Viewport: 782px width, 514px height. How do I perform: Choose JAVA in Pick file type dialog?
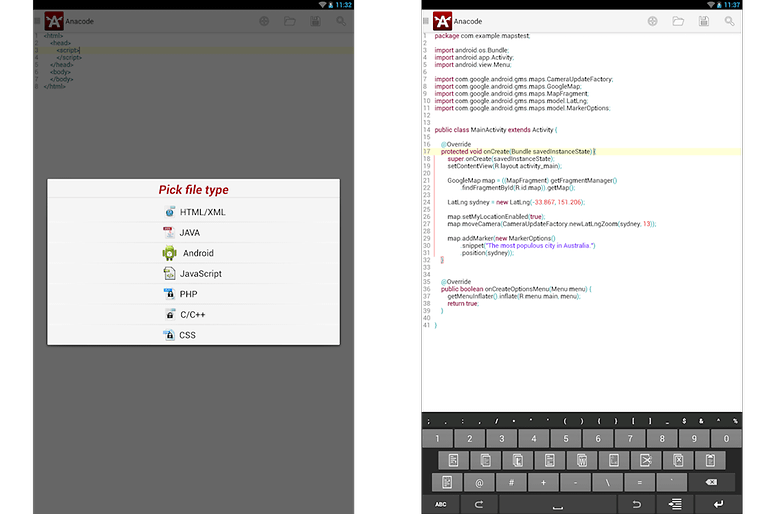[194, 232]
